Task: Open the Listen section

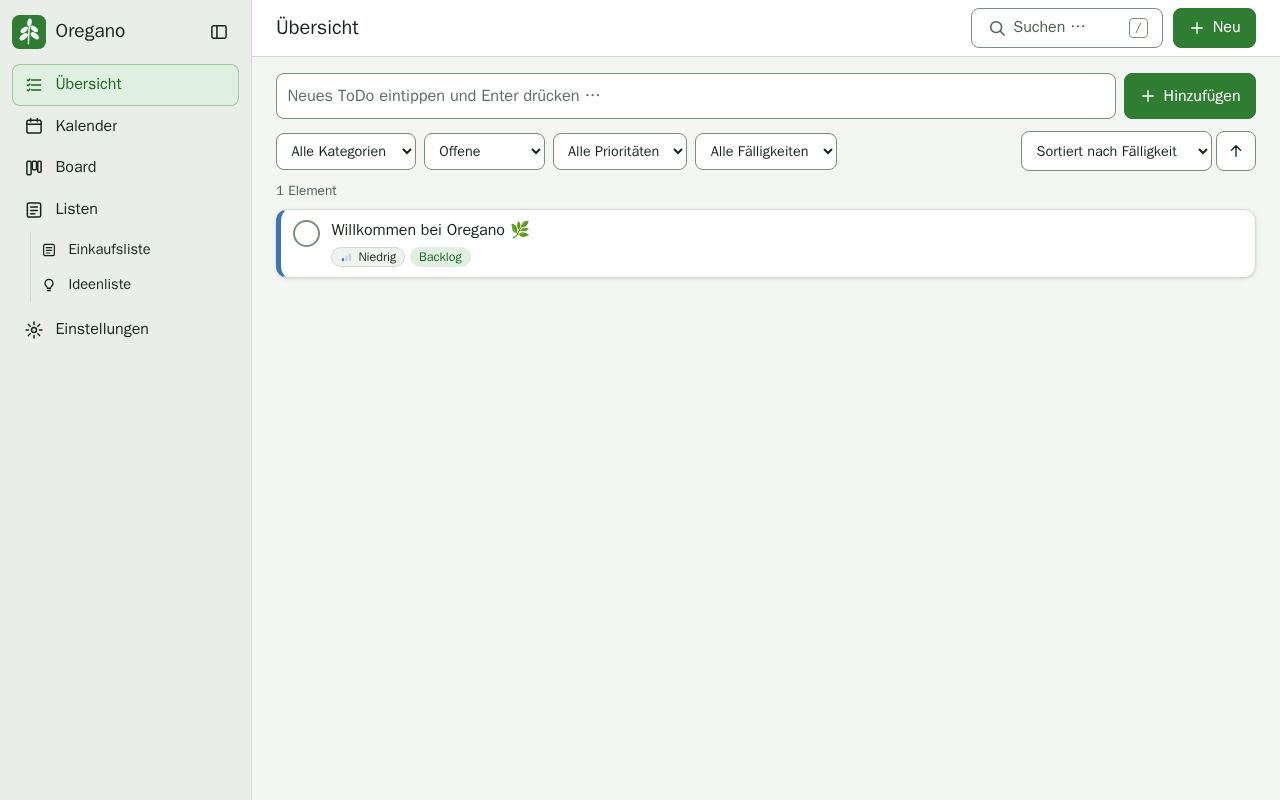Action: pyautogui.click(x=125, y=209)
